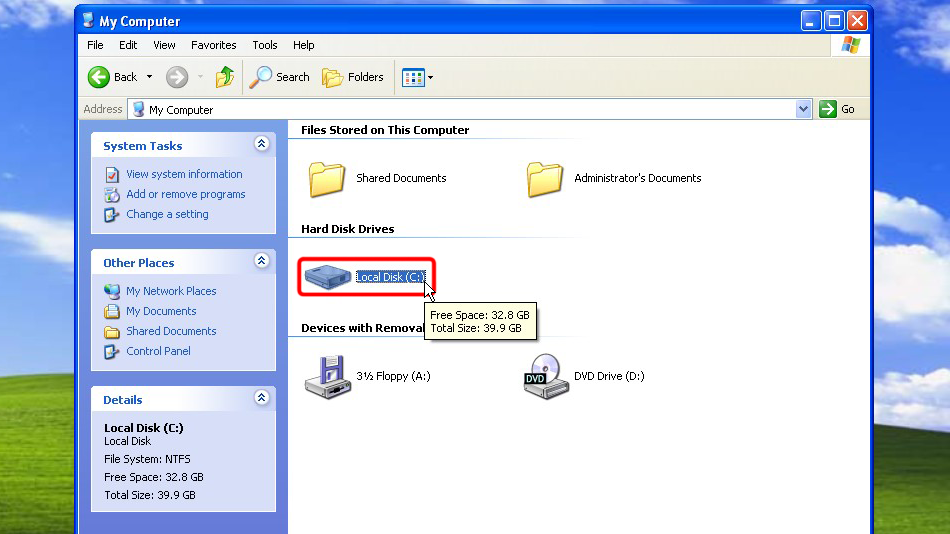This screenshot has height=534, width=950.
Task: Collapse the Other Places panel
Action: (x=262, y=261)
